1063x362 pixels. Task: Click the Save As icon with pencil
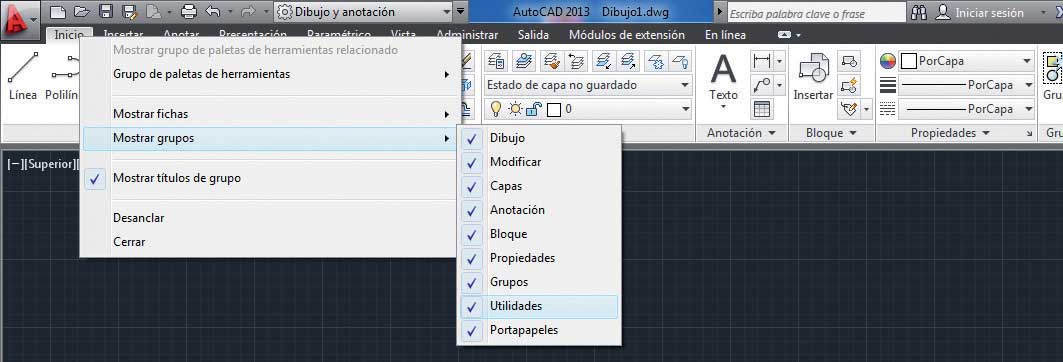coord(129,12)
